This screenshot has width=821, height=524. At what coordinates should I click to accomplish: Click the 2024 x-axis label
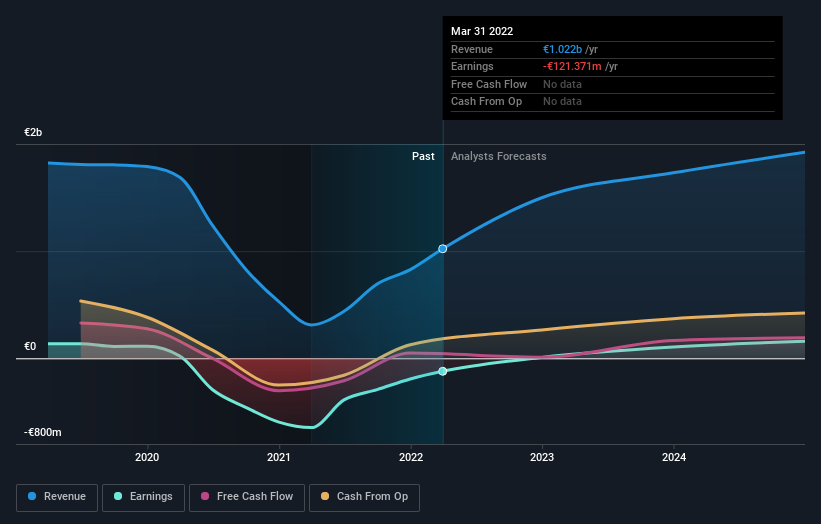(674, 457)
